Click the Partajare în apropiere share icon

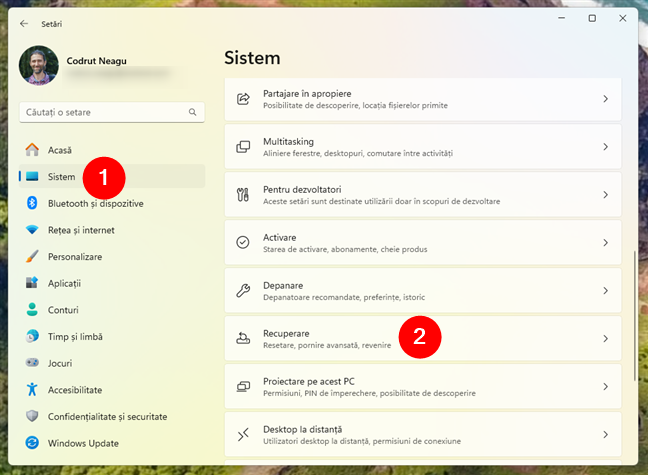coord(243,99)
